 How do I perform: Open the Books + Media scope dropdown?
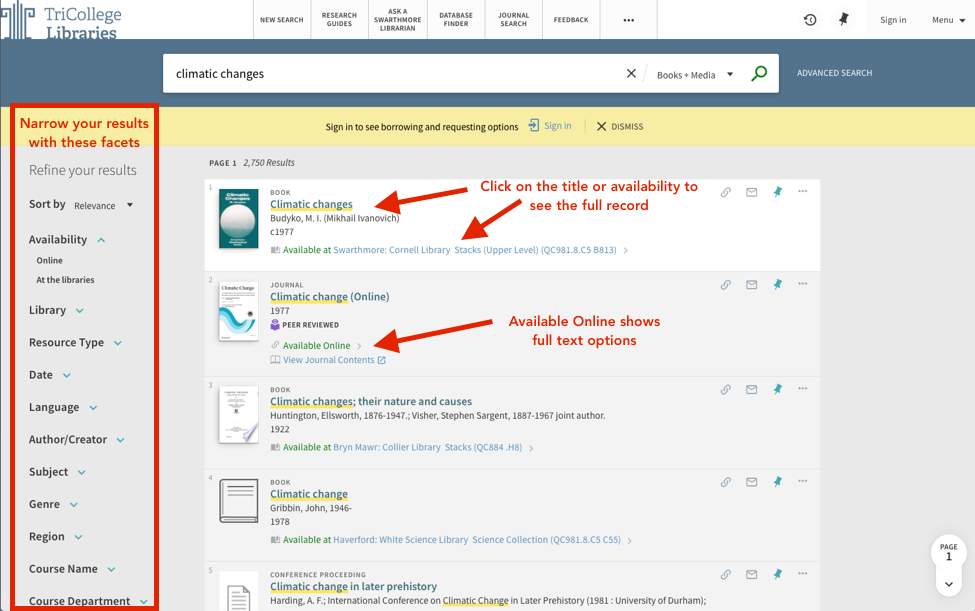pos(695,75)
